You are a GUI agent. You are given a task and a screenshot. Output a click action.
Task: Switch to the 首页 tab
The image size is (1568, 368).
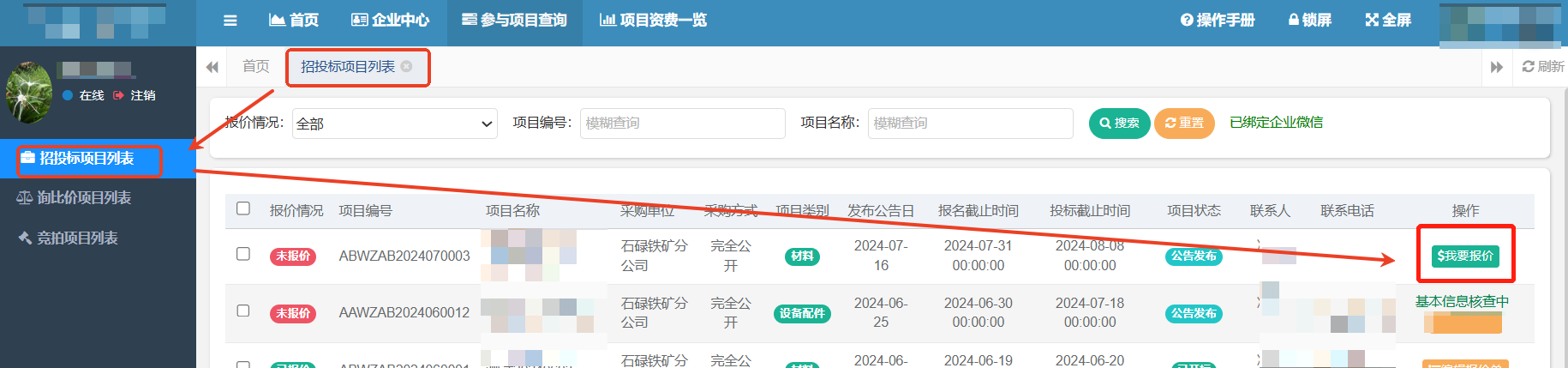256,66
